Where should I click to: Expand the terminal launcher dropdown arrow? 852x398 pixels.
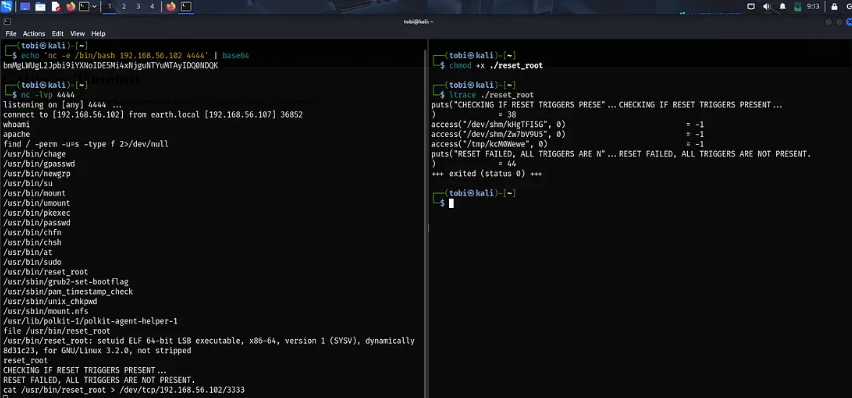[95, 7]
